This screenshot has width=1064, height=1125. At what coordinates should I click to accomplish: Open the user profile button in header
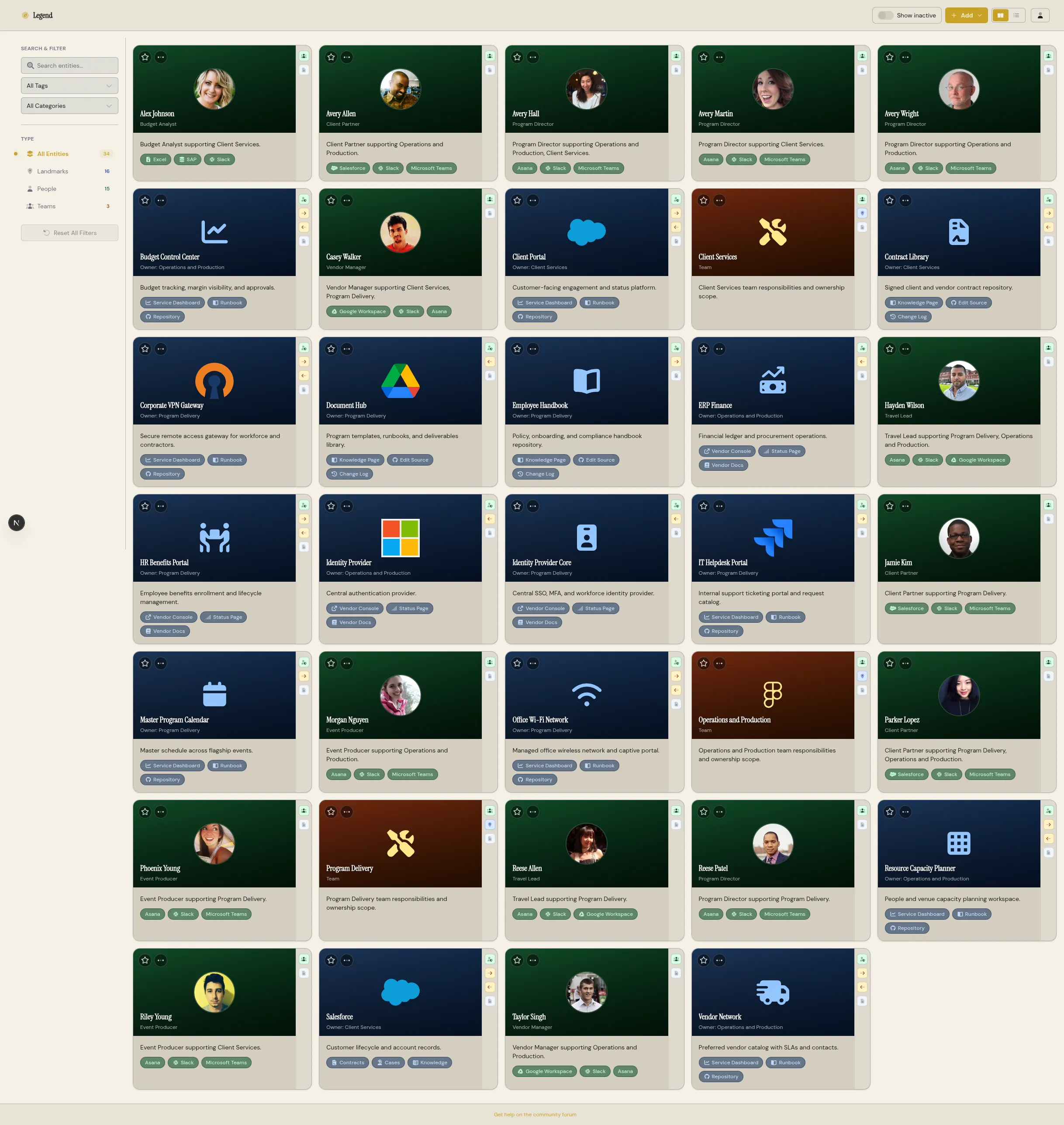click(1040, 15)
